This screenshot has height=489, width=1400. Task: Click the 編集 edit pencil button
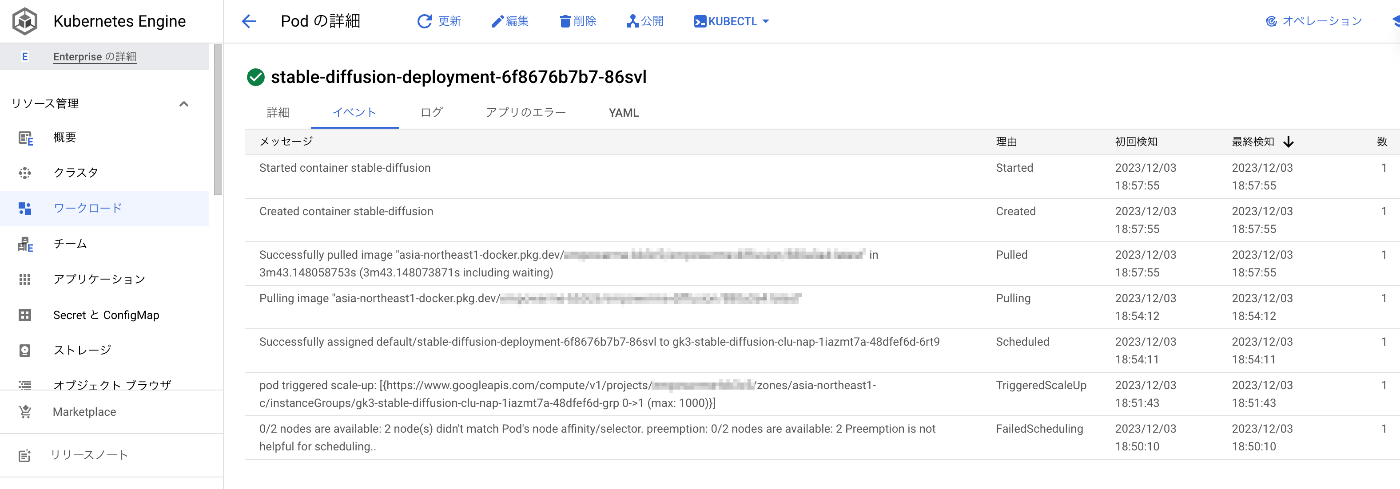point(510,21)
